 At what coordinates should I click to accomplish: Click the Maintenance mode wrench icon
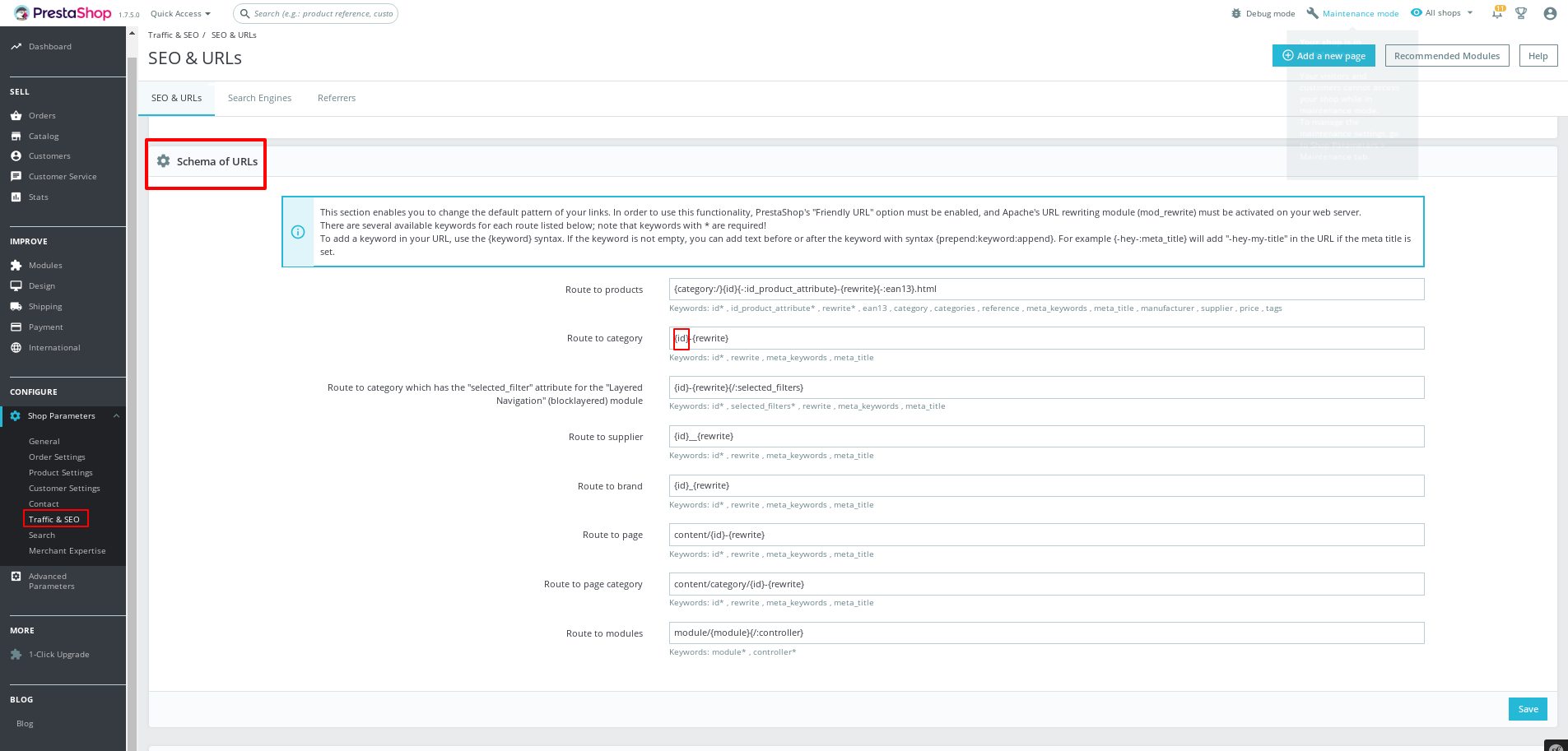click(1312, 13)
